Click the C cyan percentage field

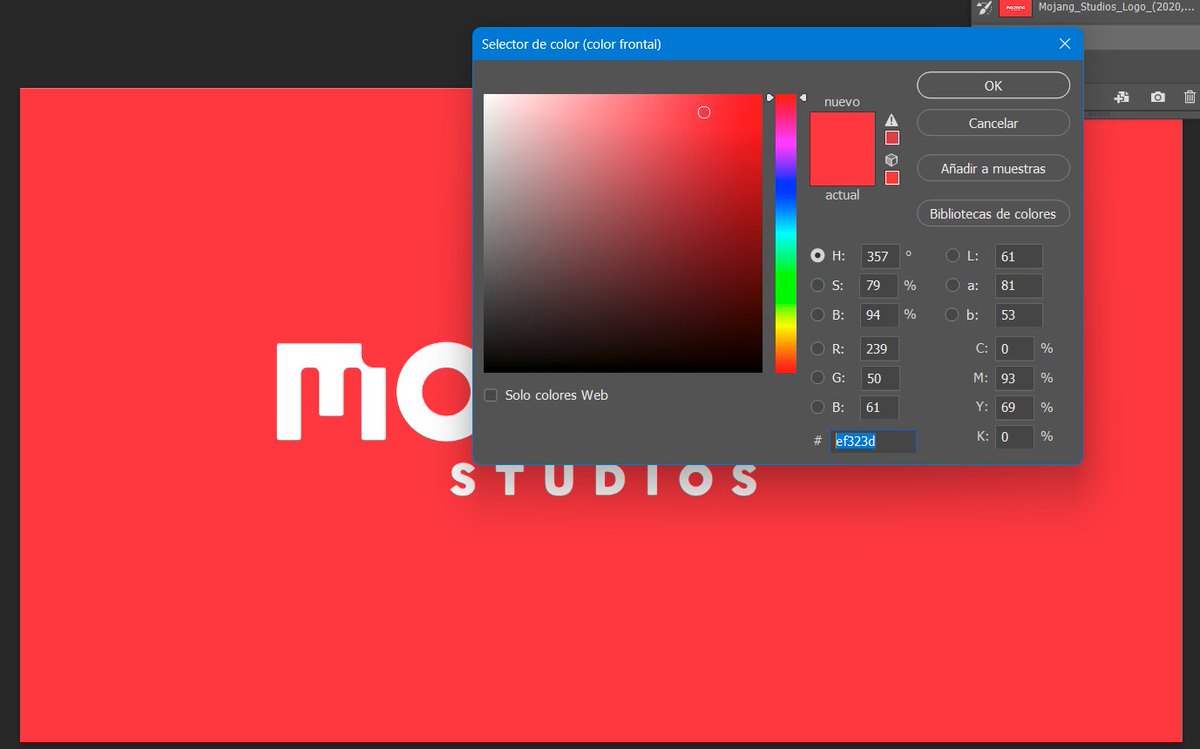click(x=1015, y=349)
